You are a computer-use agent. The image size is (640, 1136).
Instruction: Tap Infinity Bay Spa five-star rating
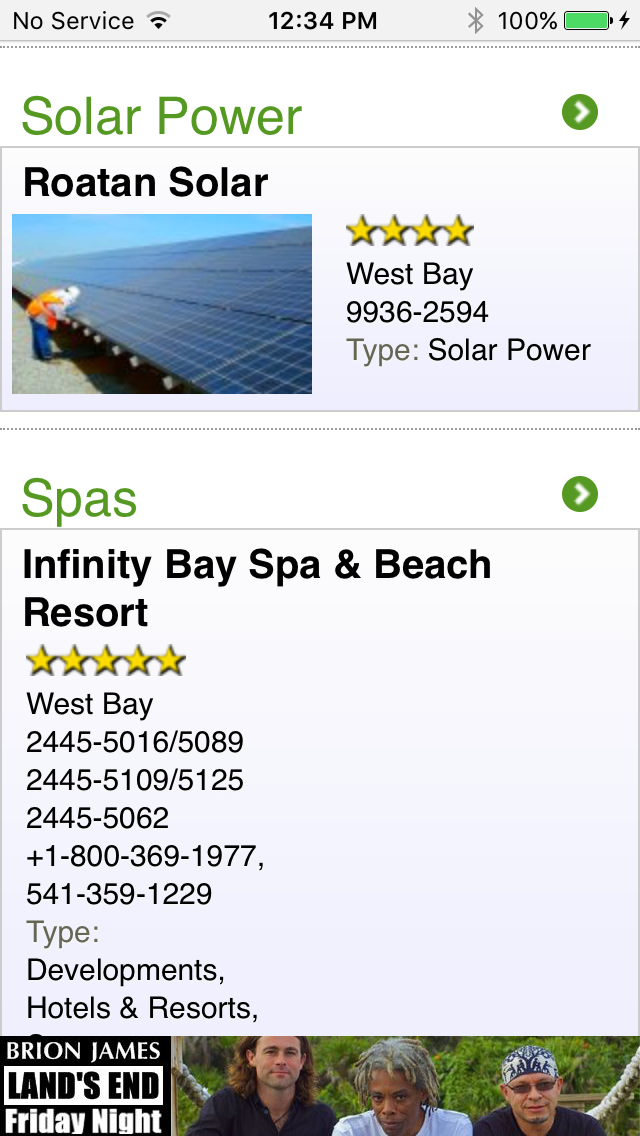click(106, 661)
